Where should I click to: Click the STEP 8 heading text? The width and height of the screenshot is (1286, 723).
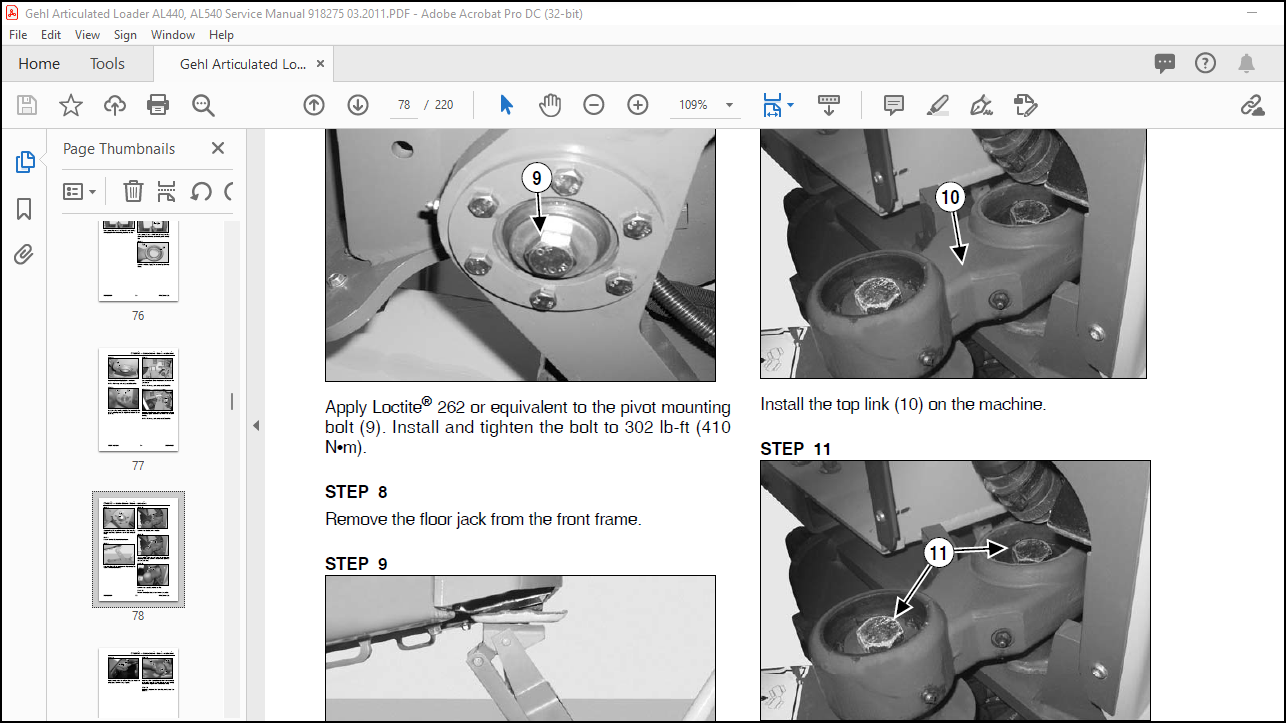pos(356,492)
